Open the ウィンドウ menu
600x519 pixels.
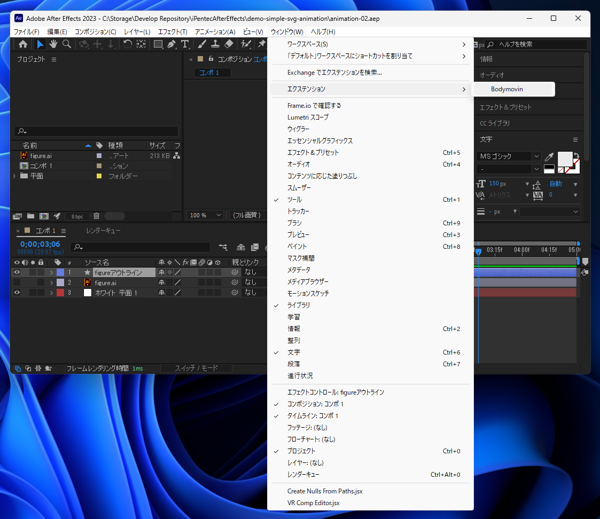pos(287,32)
